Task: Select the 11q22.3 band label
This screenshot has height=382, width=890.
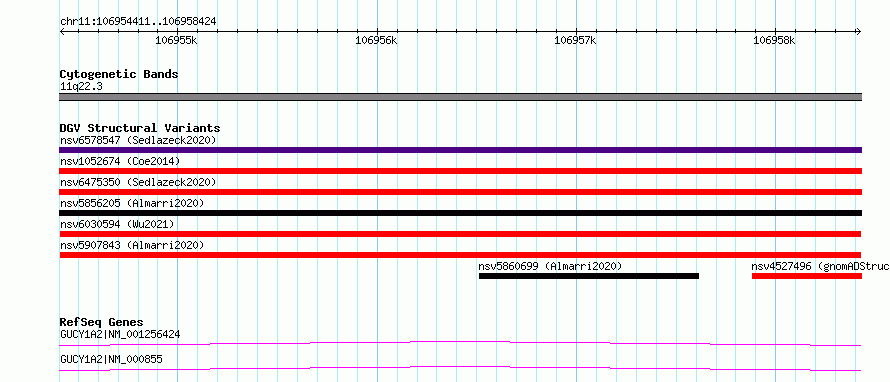Action: [81, 87]
